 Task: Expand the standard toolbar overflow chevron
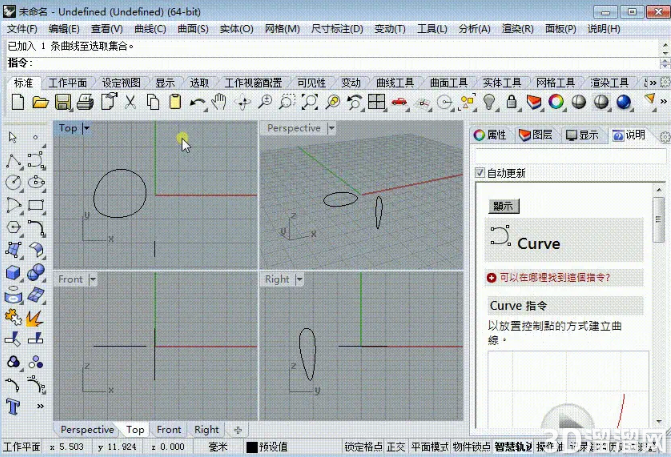click(x=663, y=102)
